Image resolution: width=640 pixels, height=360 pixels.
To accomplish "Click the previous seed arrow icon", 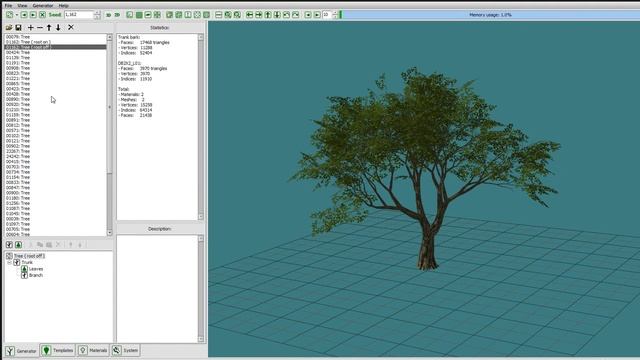I will click(24, 15).
